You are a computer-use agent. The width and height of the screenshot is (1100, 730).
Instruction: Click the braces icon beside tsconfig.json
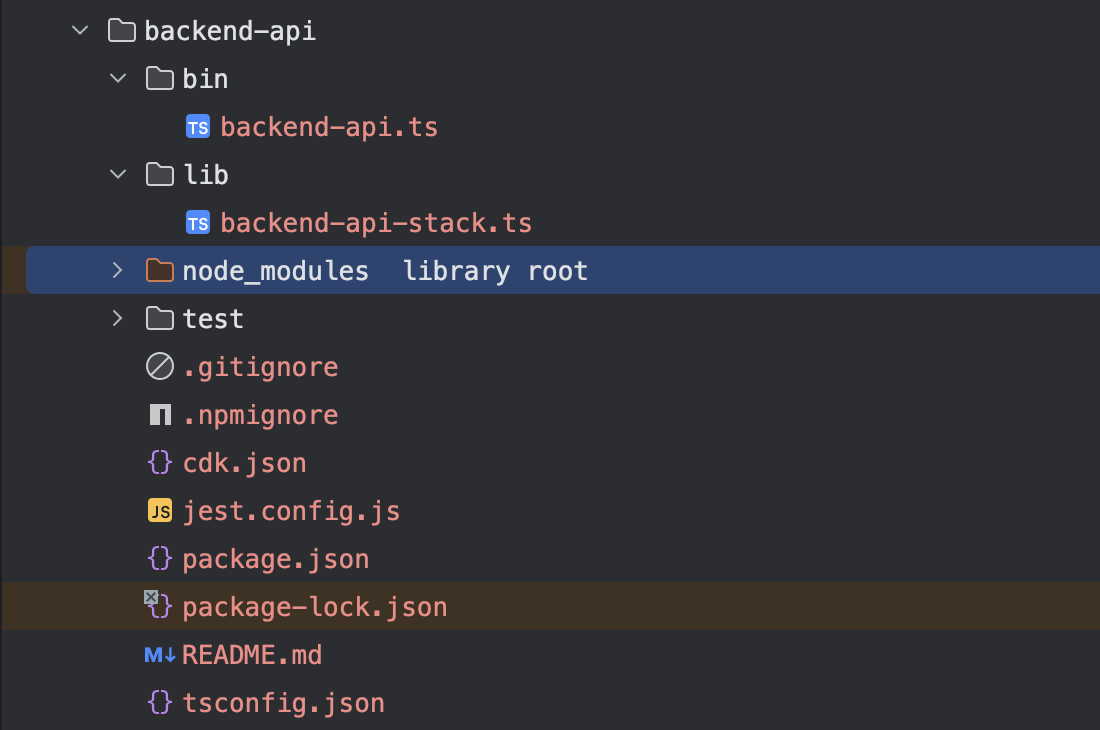tap(159, 703)
